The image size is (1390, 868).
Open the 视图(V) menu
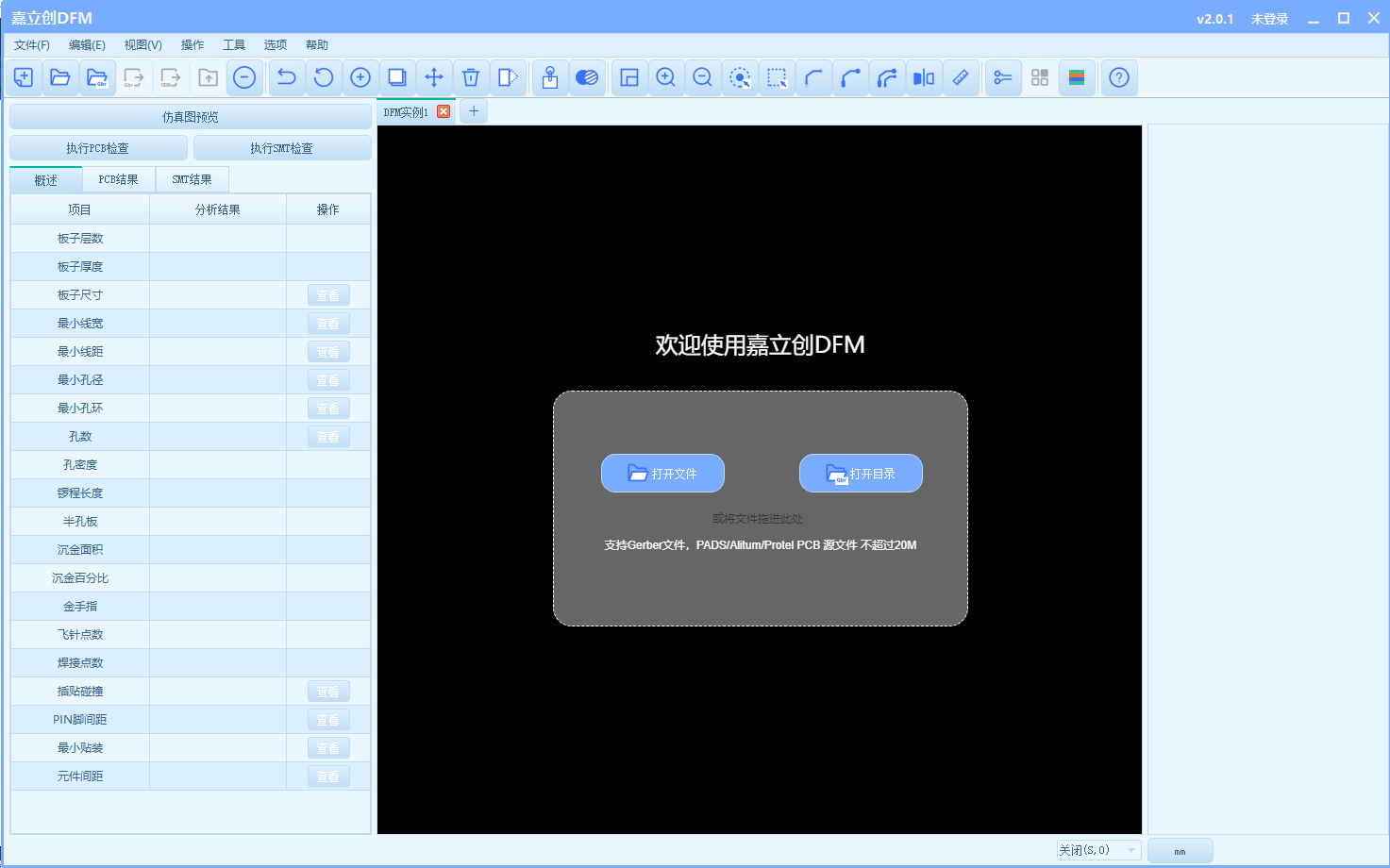click(143, 45)
